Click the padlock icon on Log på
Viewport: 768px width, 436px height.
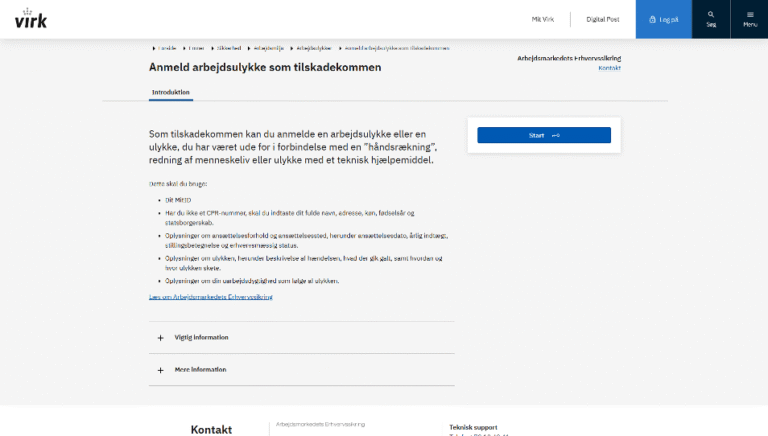click(653, 19)
